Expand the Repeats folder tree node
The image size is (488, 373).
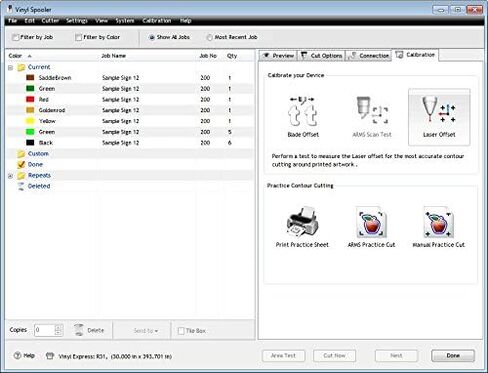pyautogui.click(x=10, y=176)
